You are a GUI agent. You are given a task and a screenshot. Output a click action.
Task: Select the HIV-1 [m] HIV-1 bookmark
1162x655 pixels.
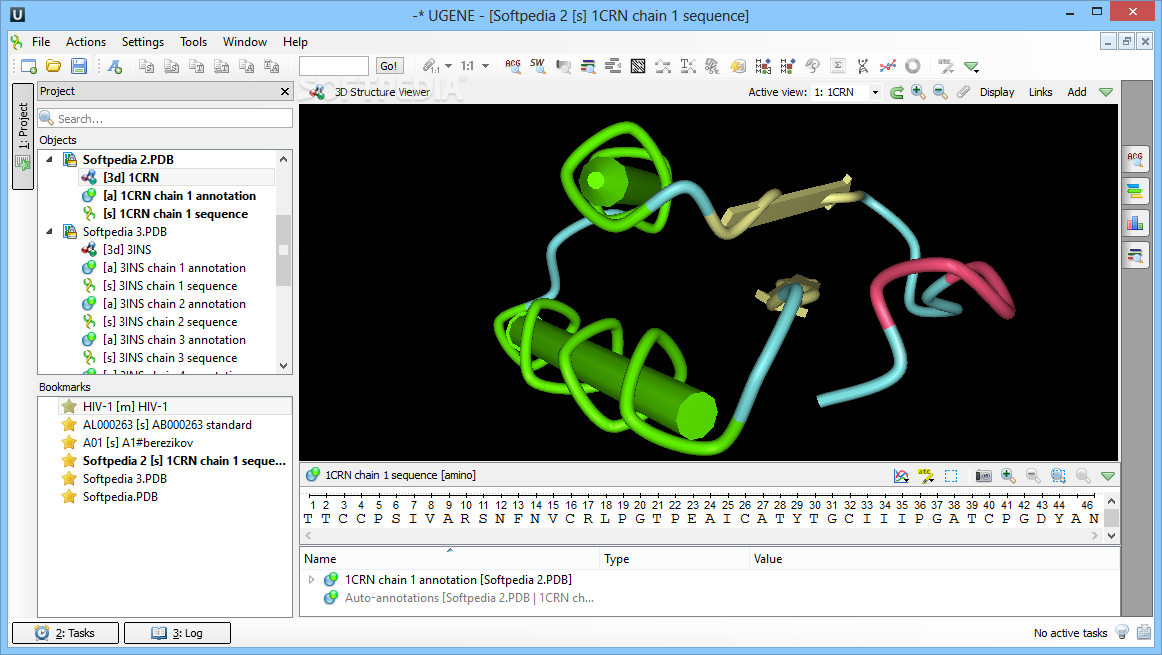click(x=125, y=407)
